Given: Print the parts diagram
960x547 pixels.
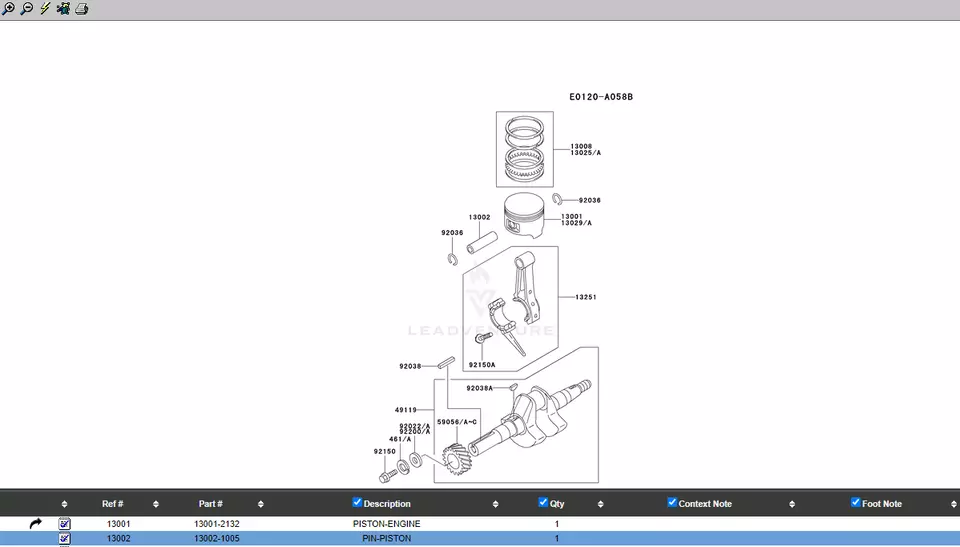Looking at the screenshot, I should pyautogui.click(x=82, y=9).
